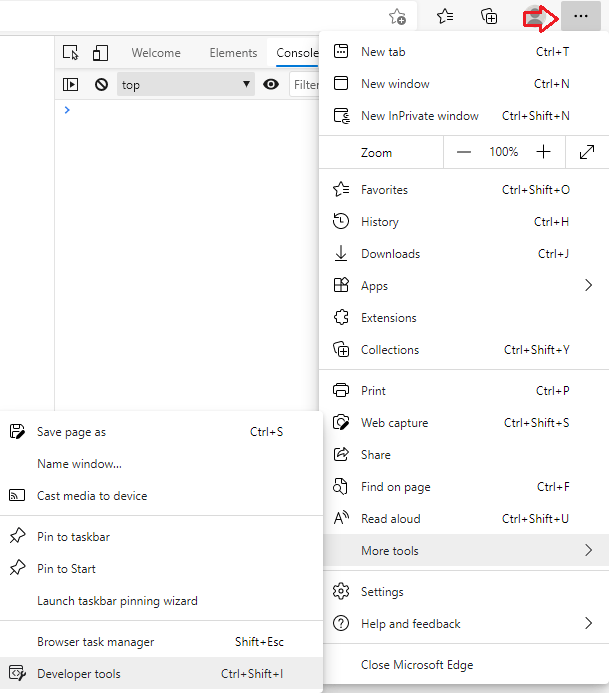The width and height of the screenshot is (613, 693).
Task: Decrease zoom with the minus button
Action: coord(464,152)
